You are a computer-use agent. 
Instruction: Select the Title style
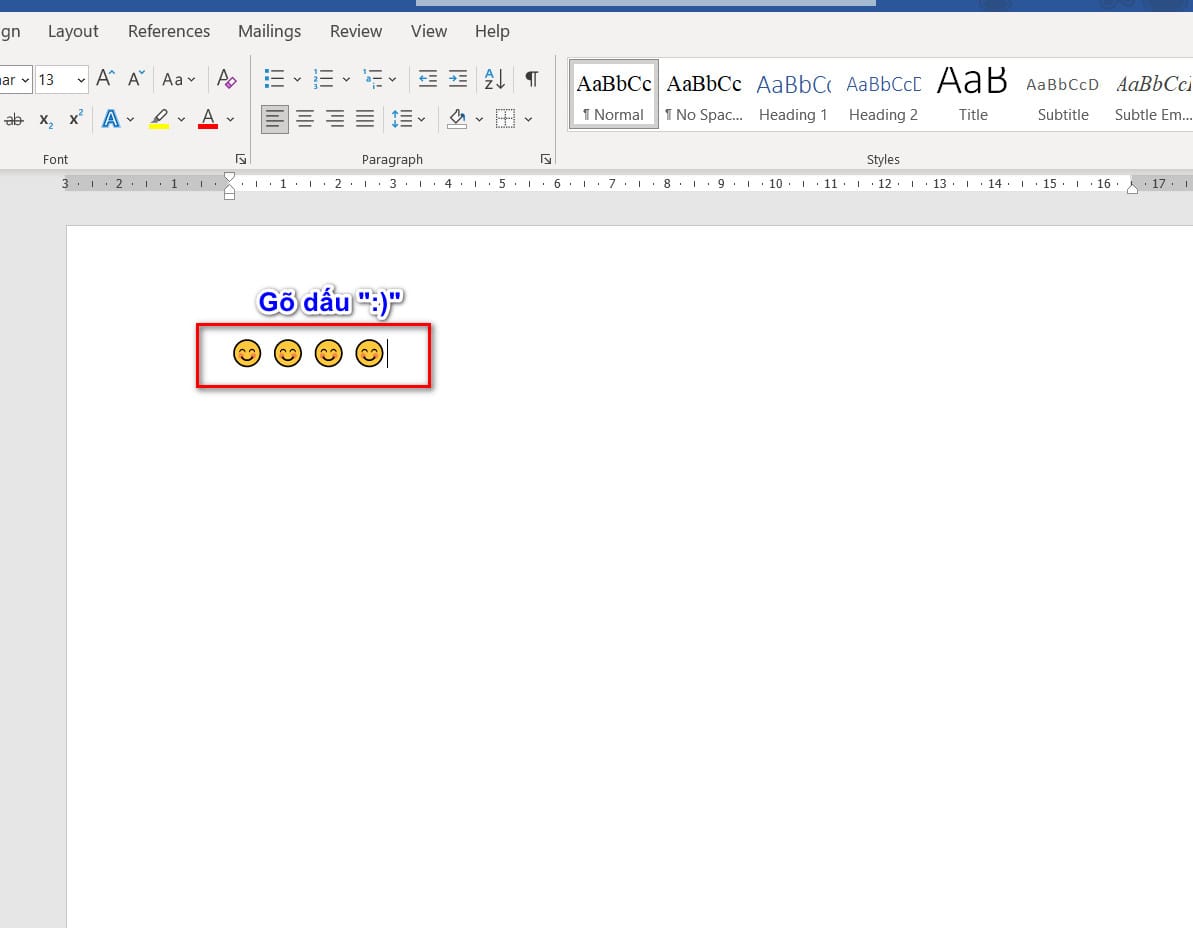[x=972, y=95]
